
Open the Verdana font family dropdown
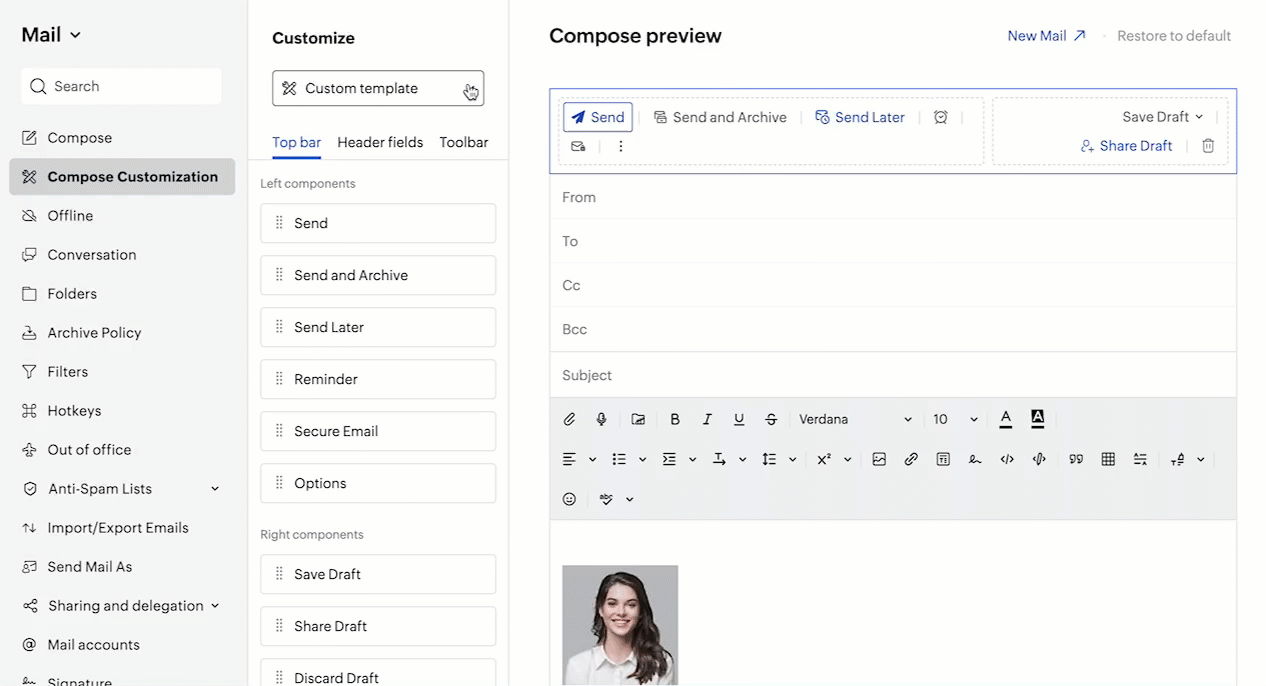(x=855, y=420)
